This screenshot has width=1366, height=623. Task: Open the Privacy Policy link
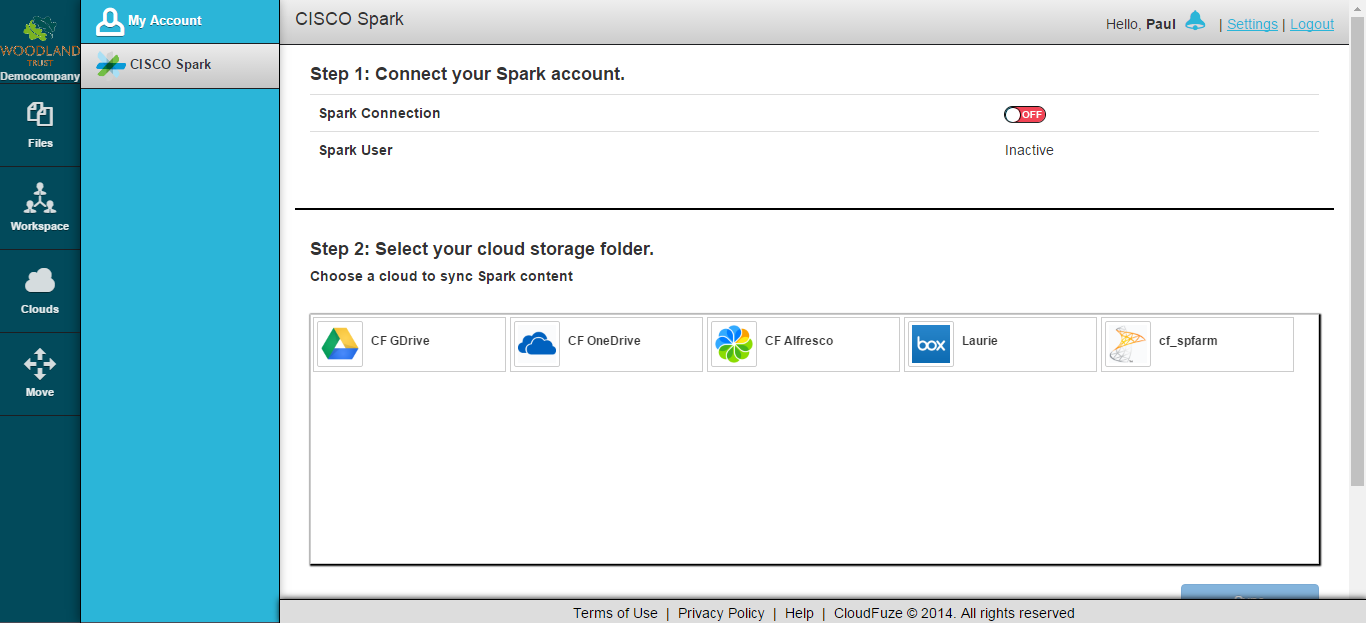721,613
